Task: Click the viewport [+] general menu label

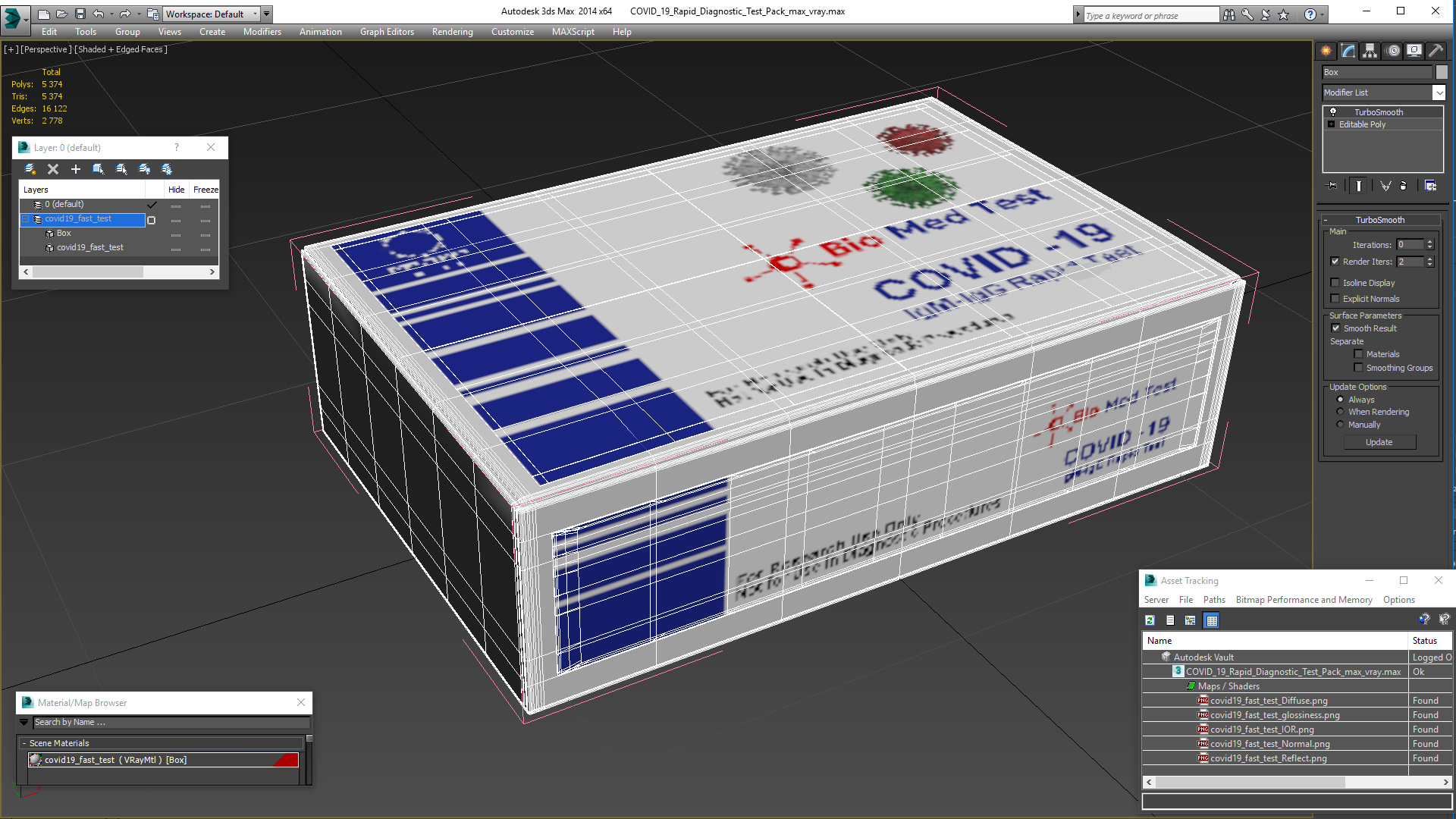Action: pyautogui.click(x=11, y=49)
